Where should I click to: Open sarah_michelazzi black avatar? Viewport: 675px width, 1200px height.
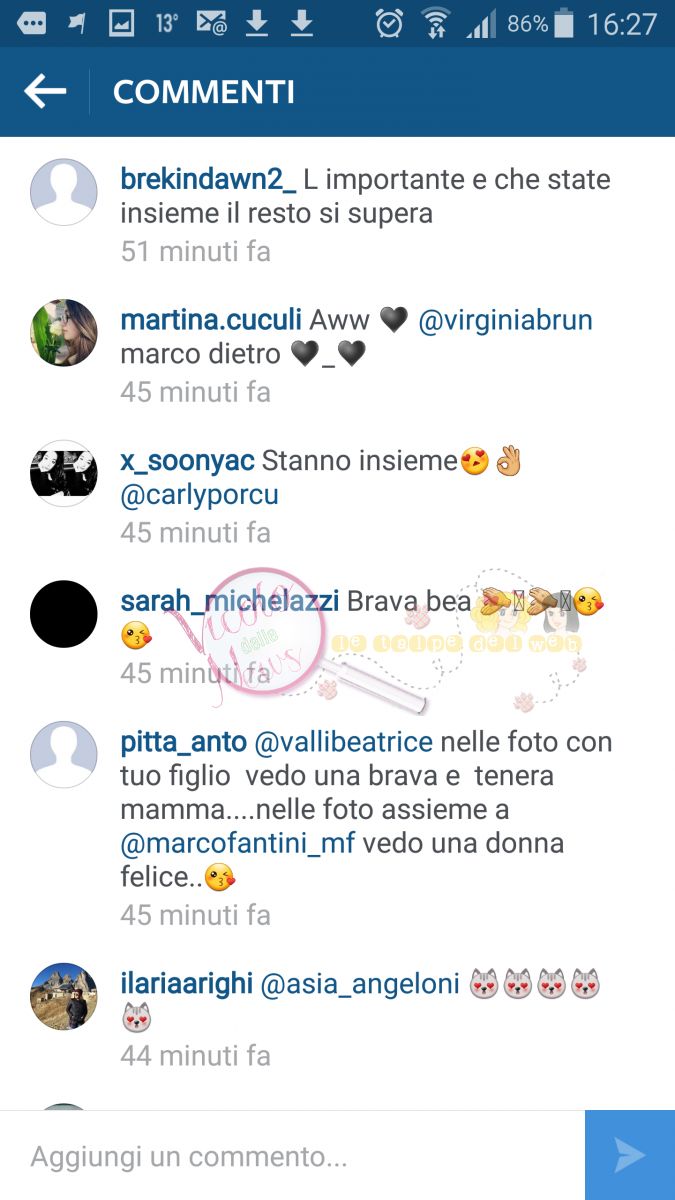pyautogui.click(x=63, y=614)
